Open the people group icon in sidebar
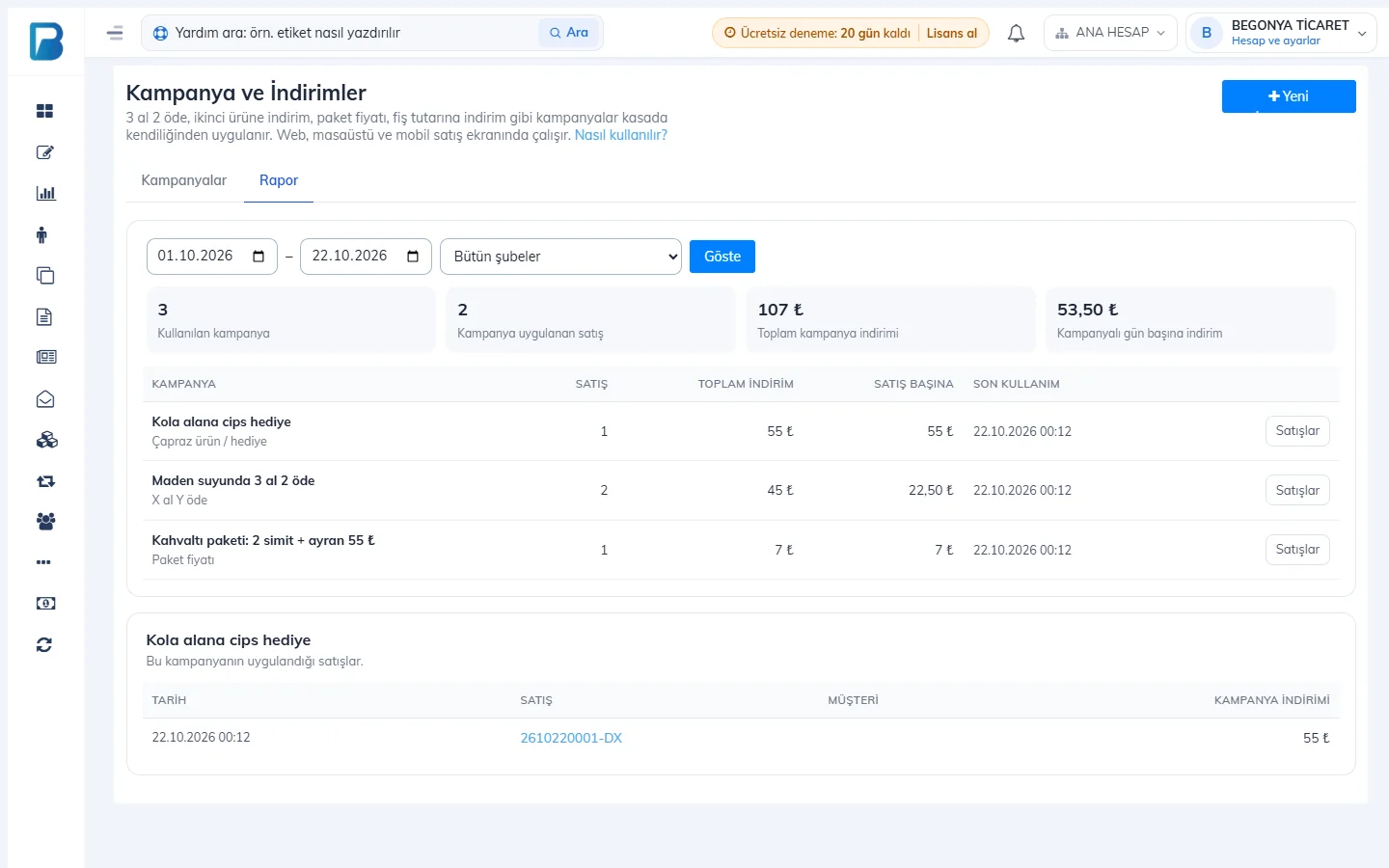The height and width of the screenshot is (868, 1389). (x=45, y=521)
